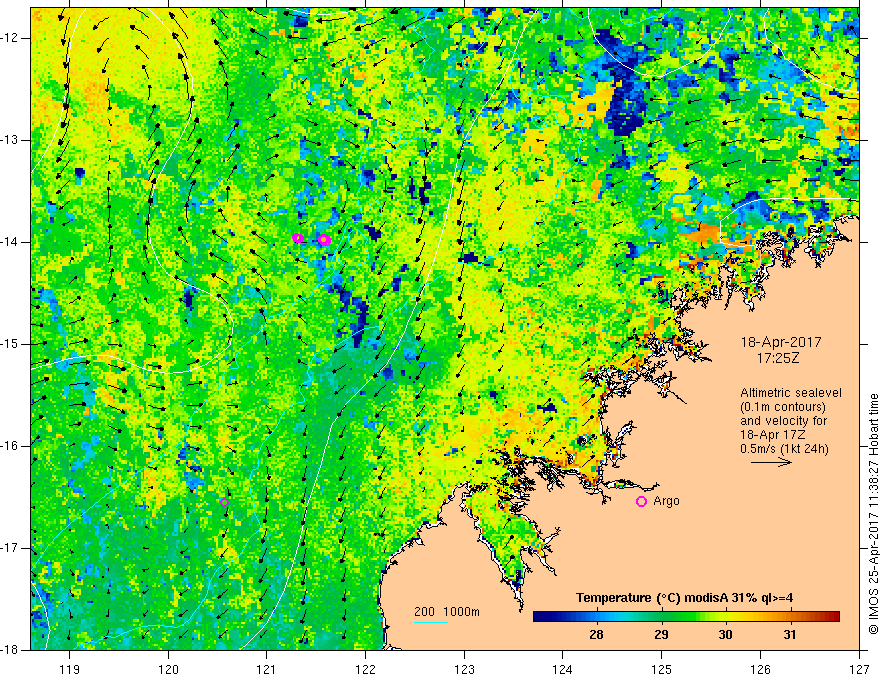Click the longitude axis label '127'
This screenshot has width=880, height=680.
859,669
